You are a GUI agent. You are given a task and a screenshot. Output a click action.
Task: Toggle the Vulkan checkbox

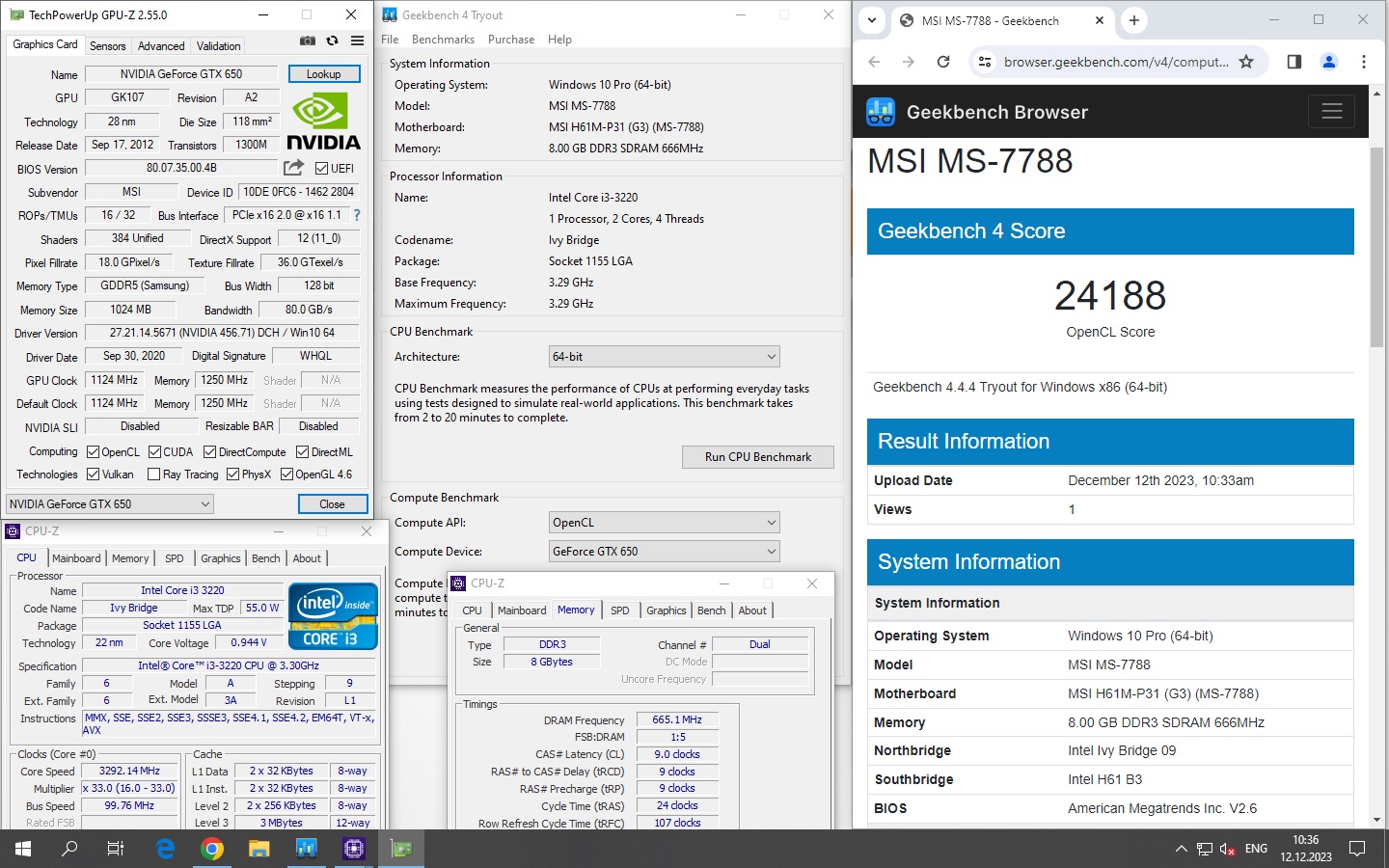click(94, 474)
